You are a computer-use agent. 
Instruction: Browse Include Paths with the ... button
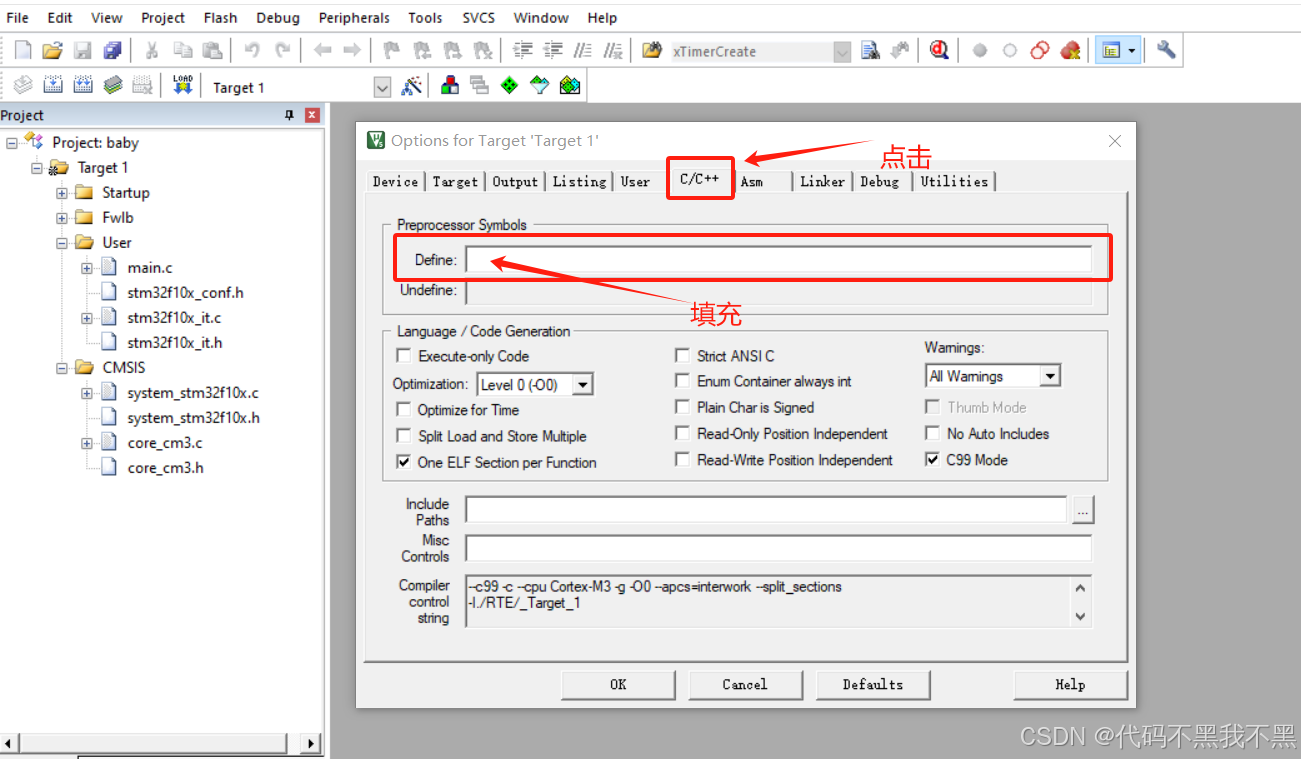1083,510
